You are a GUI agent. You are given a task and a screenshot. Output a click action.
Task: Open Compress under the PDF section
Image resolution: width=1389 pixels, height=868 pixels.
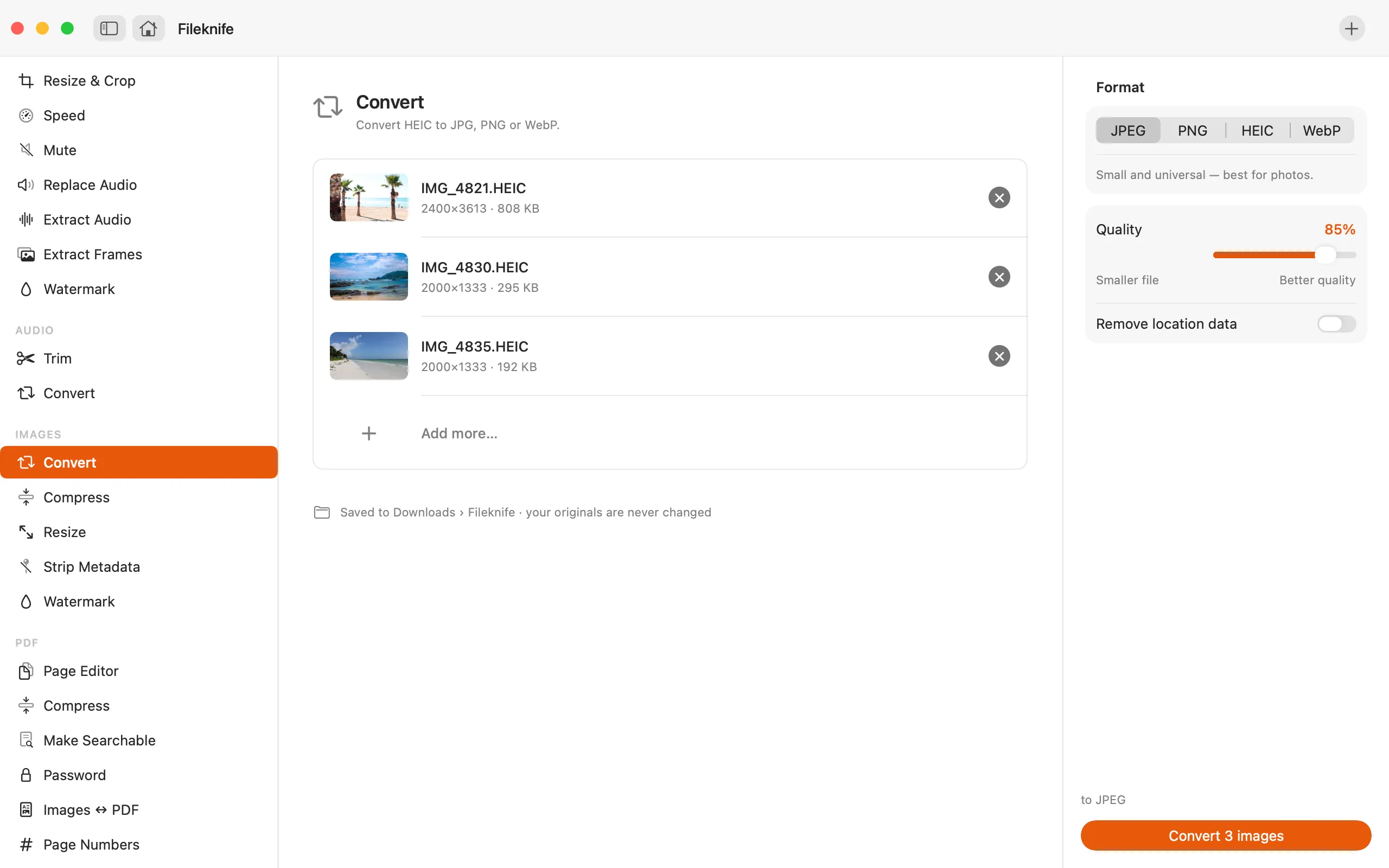tap(139, 706)
